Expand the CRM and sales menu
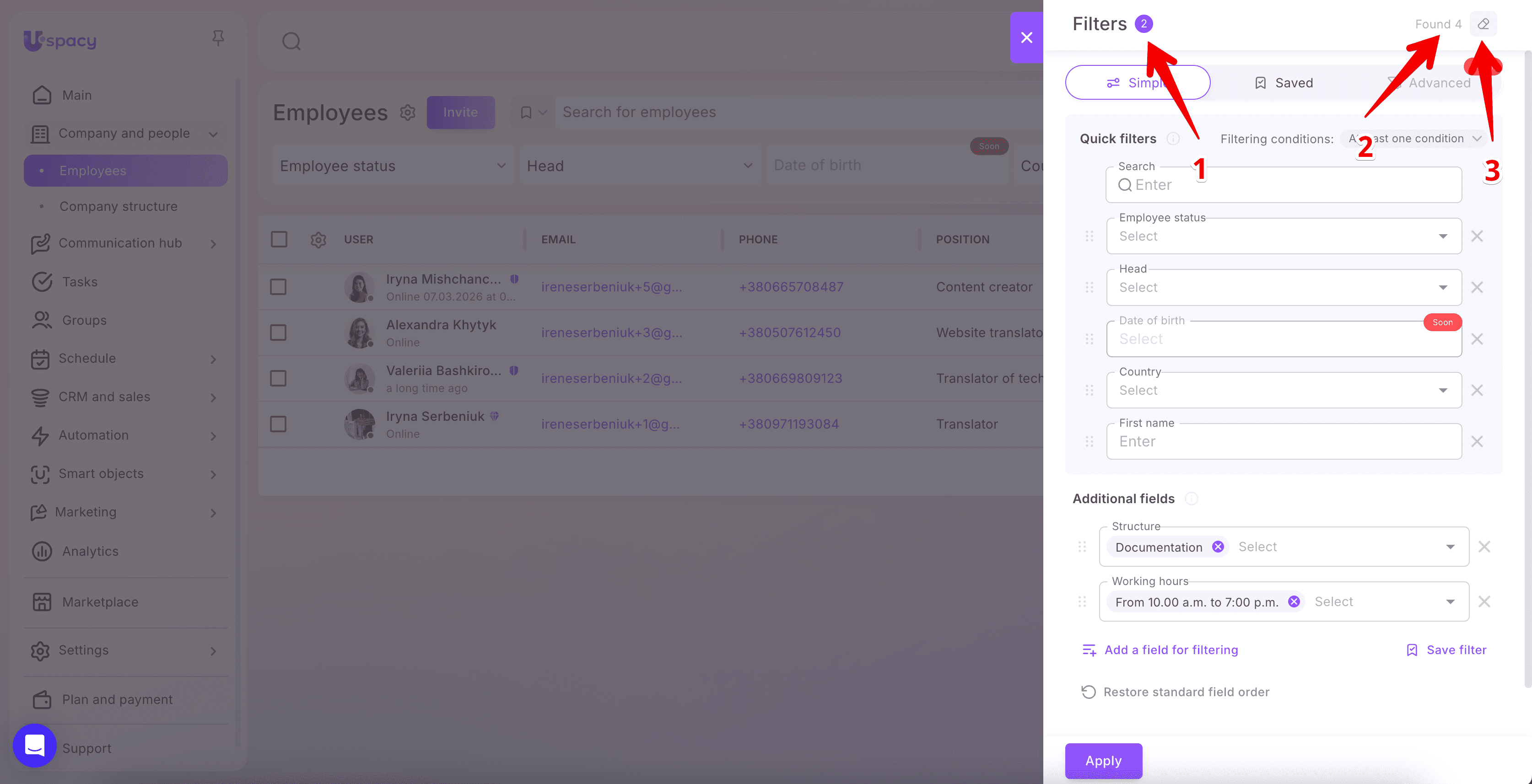The height and width of the screenshot is (784, 1532). [x=126, y=397]
